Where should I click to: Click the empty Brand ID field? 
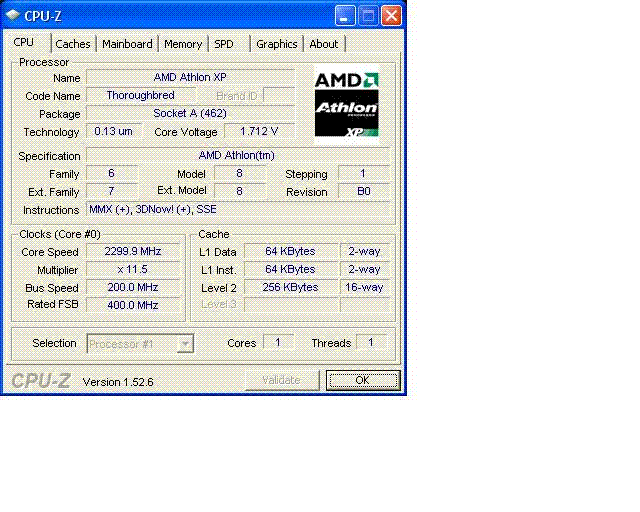(x=279, y=96)
